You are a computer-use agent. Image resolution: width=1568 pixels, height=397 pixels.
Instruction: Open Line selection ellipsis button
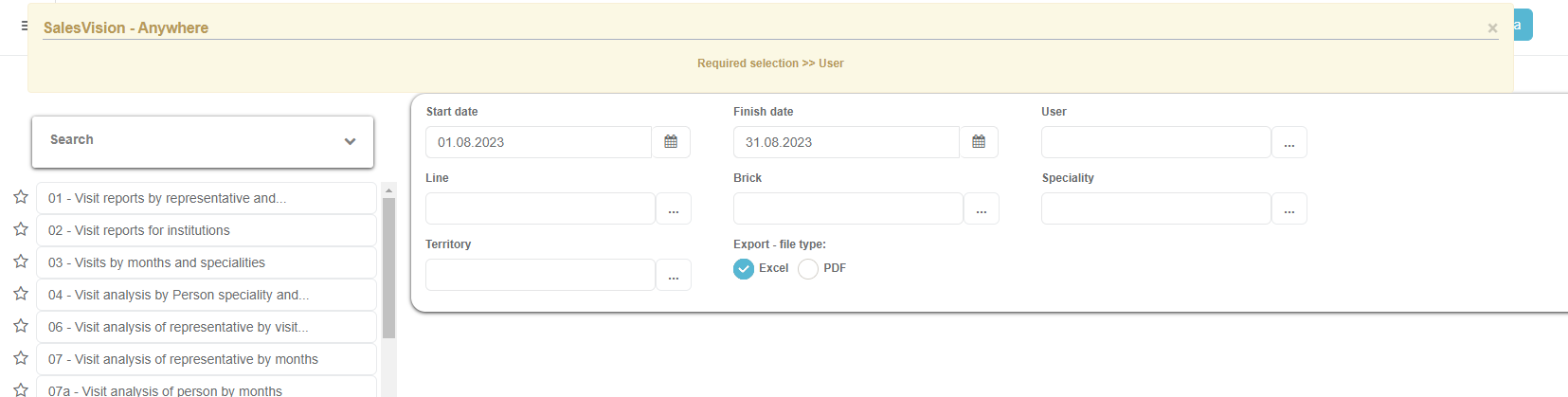click(x=673, y=209)
